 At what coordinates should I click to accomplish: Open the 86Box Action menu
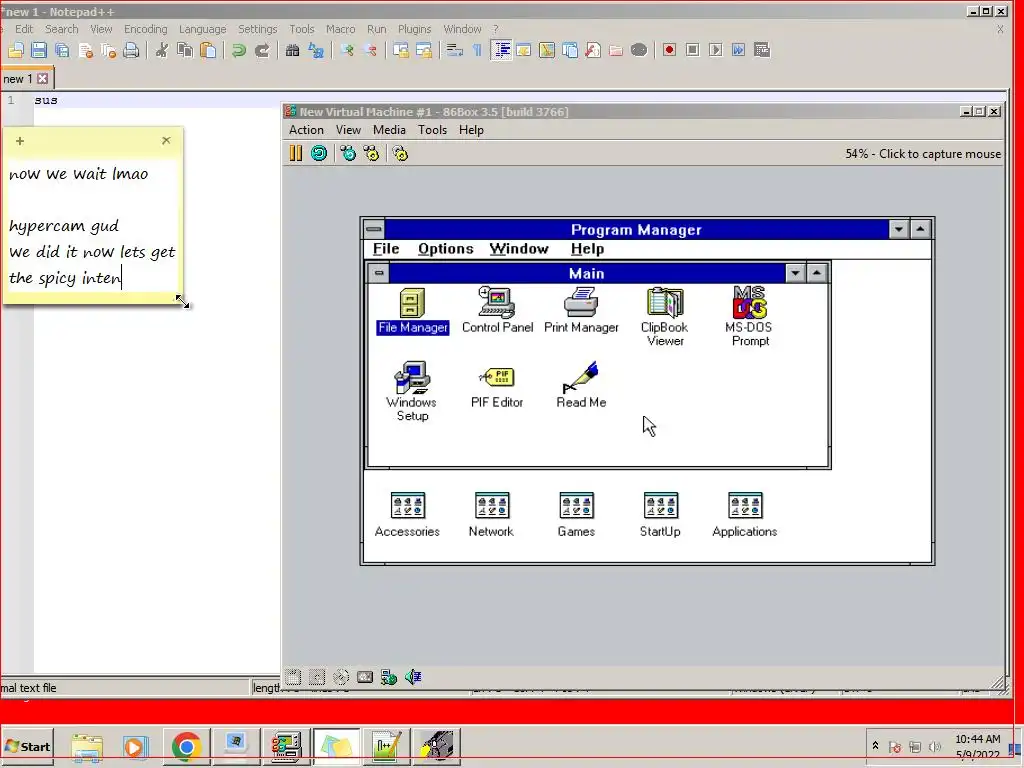[306, 130]
